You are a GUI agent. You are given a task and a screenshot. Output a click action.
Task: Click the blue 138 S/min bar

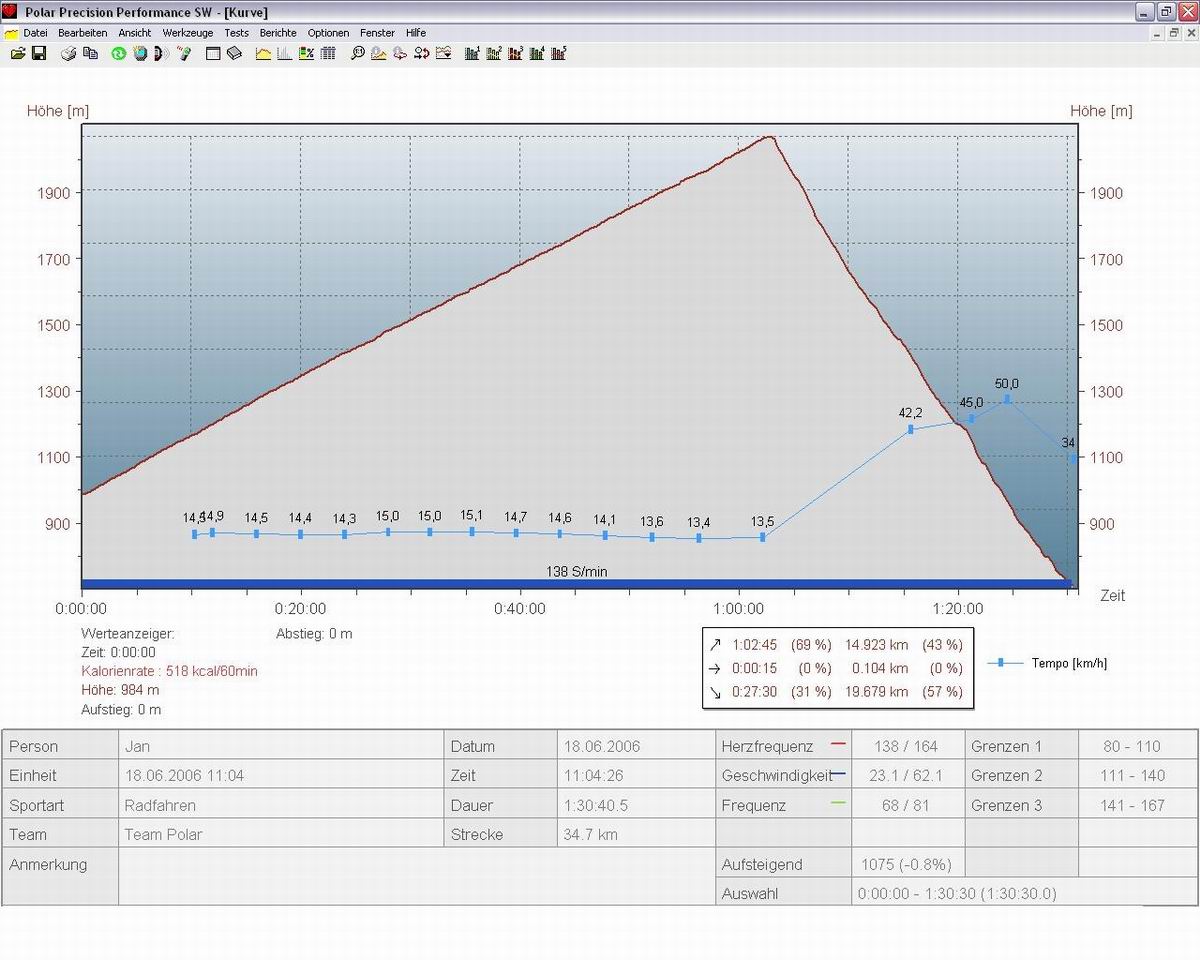pyautogui.click(x=576, y=583)
